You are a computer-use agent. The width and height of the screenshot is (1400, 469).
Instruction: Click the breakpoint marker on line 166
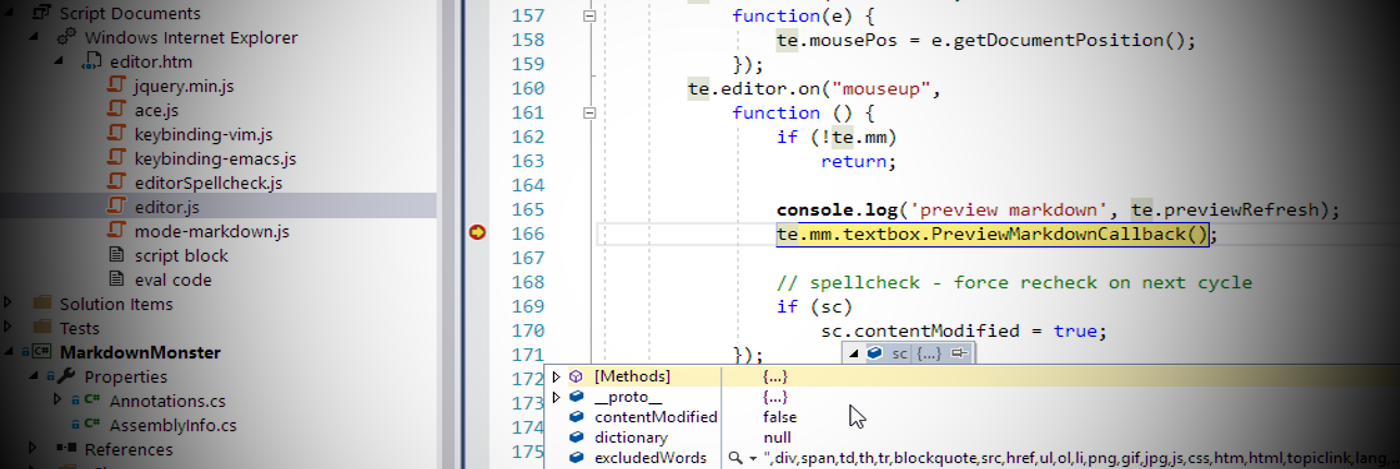point(478,233)
